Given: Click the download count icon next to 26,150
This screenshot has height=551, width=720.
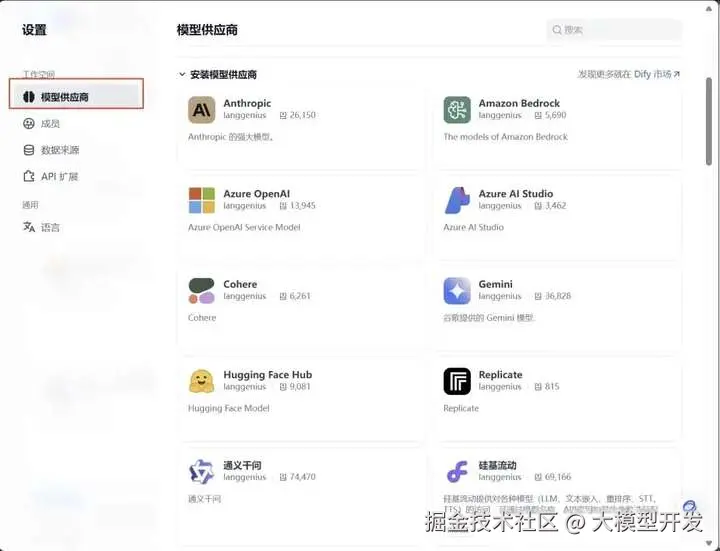Looking at the screenshot, I should pos(283,115).
